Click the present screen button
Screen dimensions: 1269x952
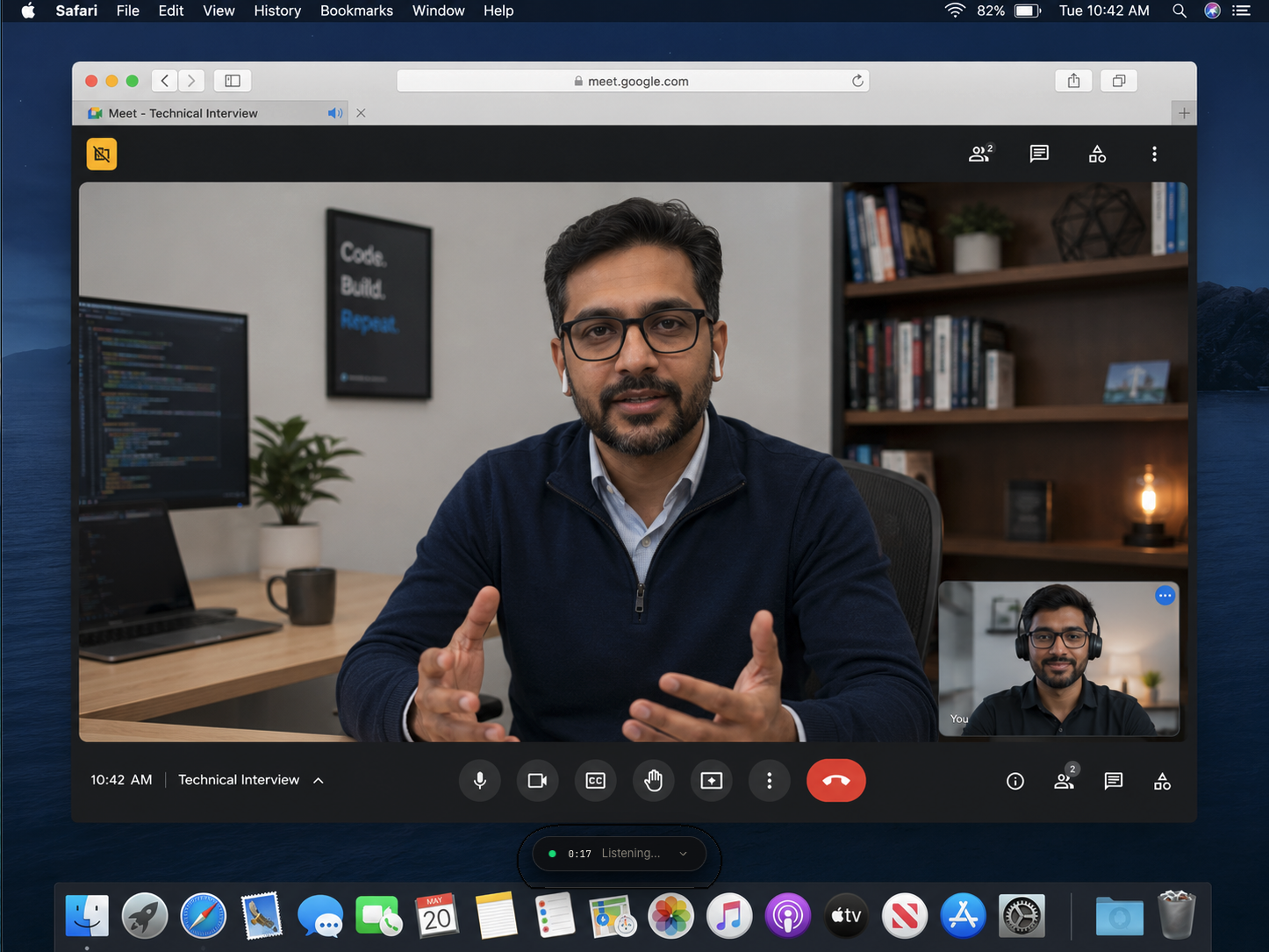pos(712,780)
